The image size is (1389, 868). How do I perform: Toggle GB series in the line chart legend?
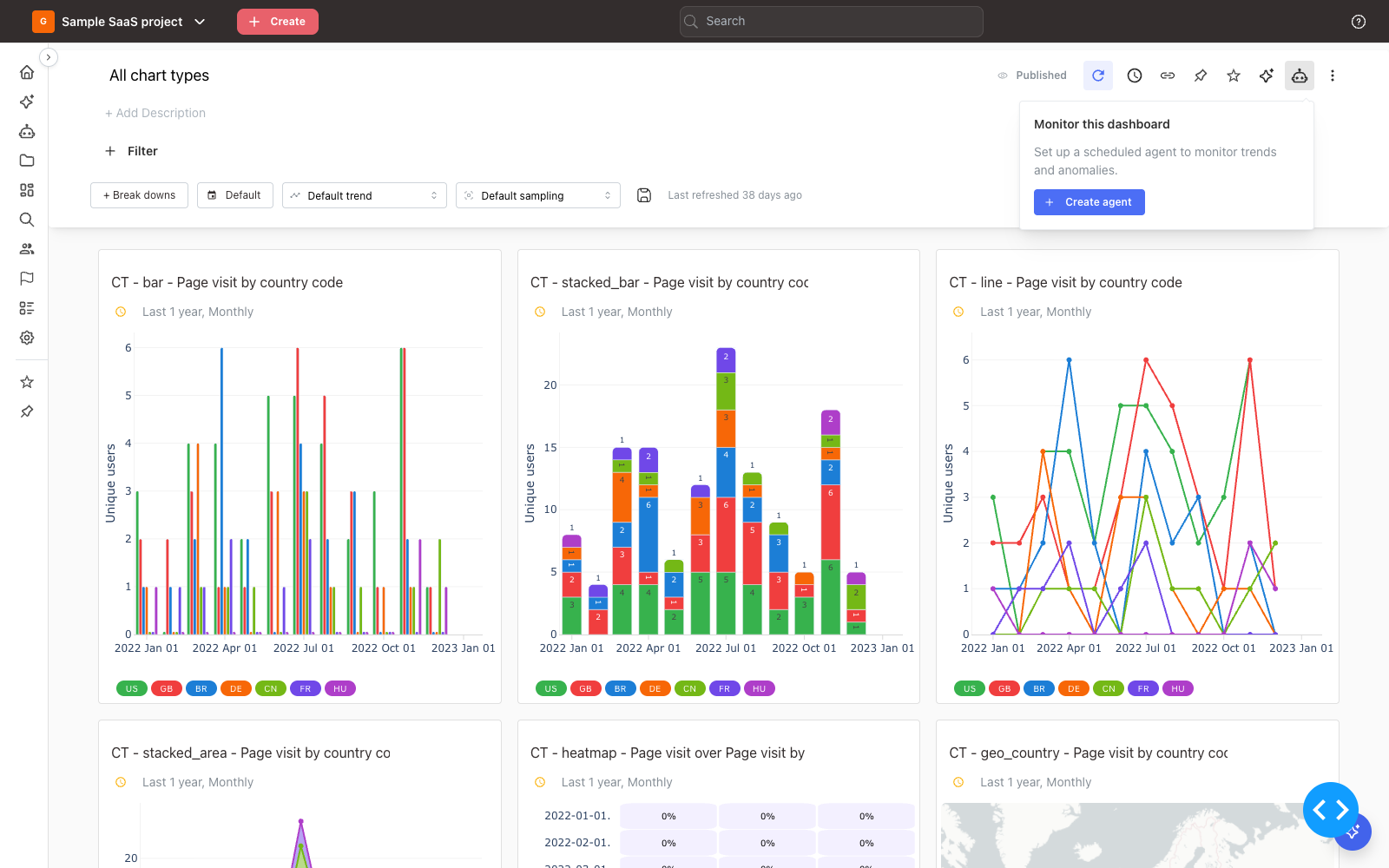click(x=1004, y=688)
